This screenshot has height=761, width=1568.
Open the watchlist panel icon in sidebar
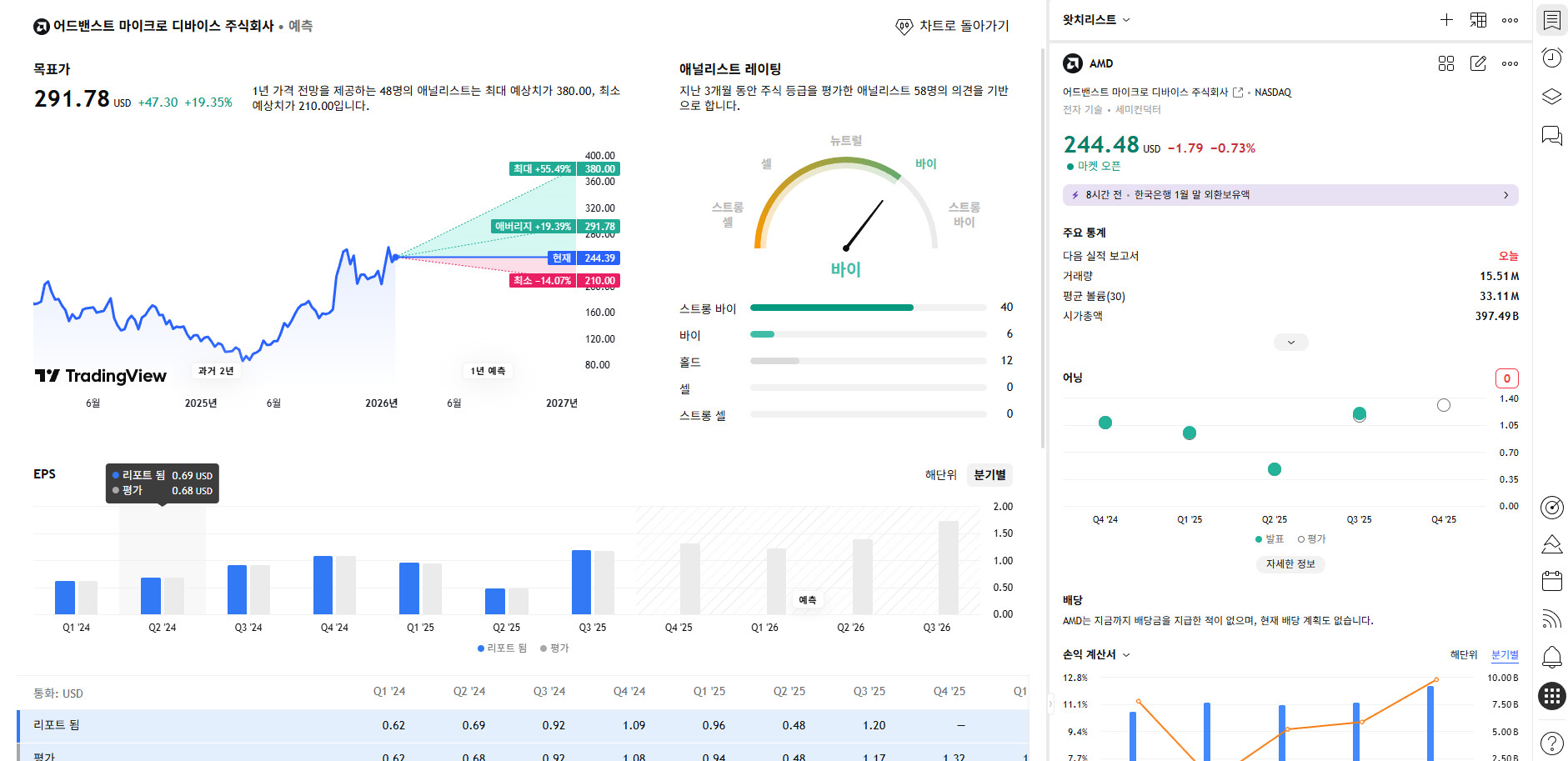pyautogui.click(x=1551, y=20)
